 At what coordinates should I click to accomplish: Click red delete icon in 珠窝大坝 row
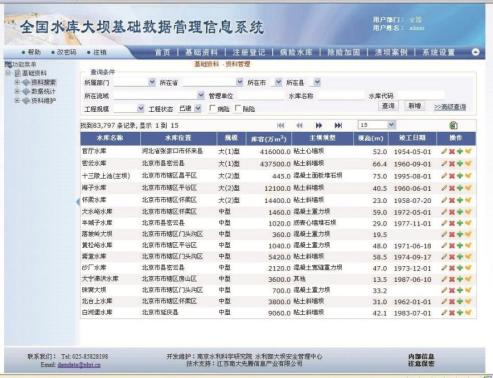(x=452, y=291)
